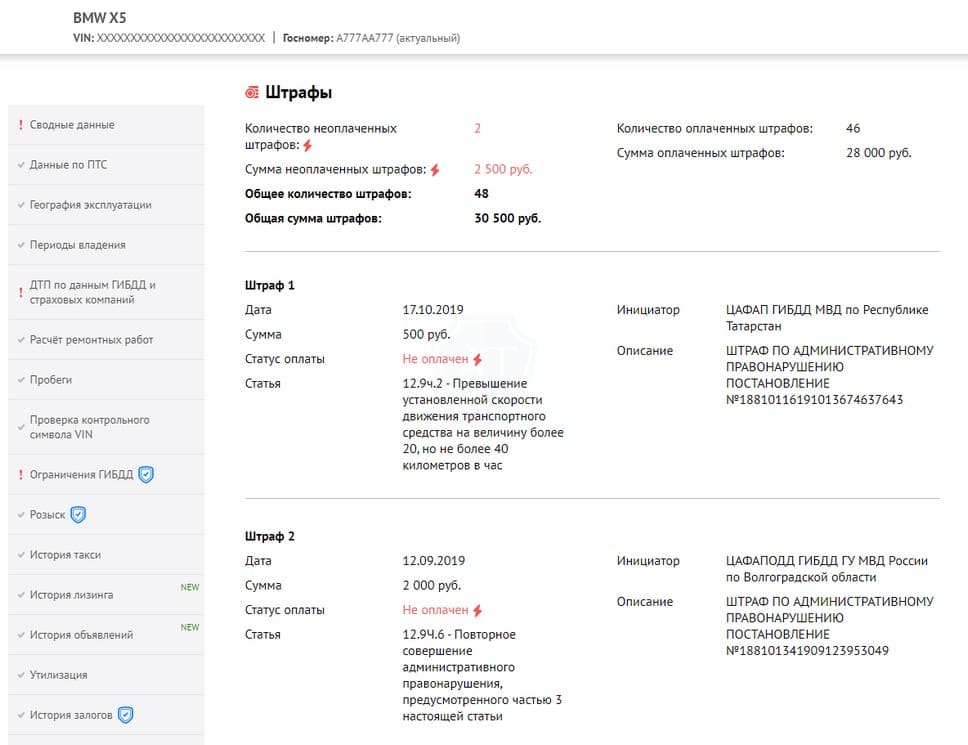Click the paid fines count 46
The height and width of the screenshot is (745, 968).
[853, 128]
